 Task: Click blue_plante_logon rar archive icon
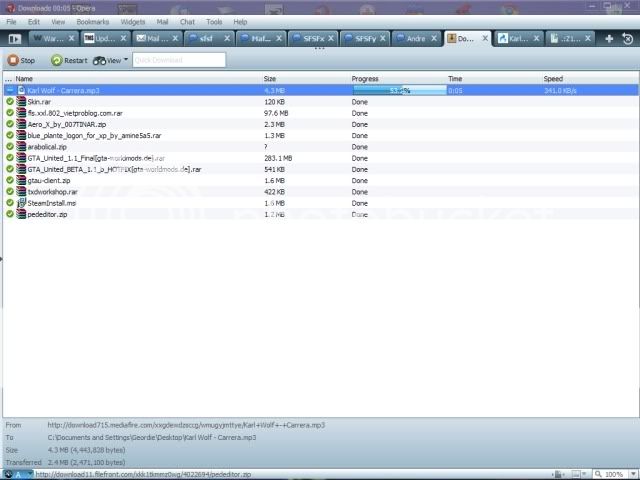point(21,136)
